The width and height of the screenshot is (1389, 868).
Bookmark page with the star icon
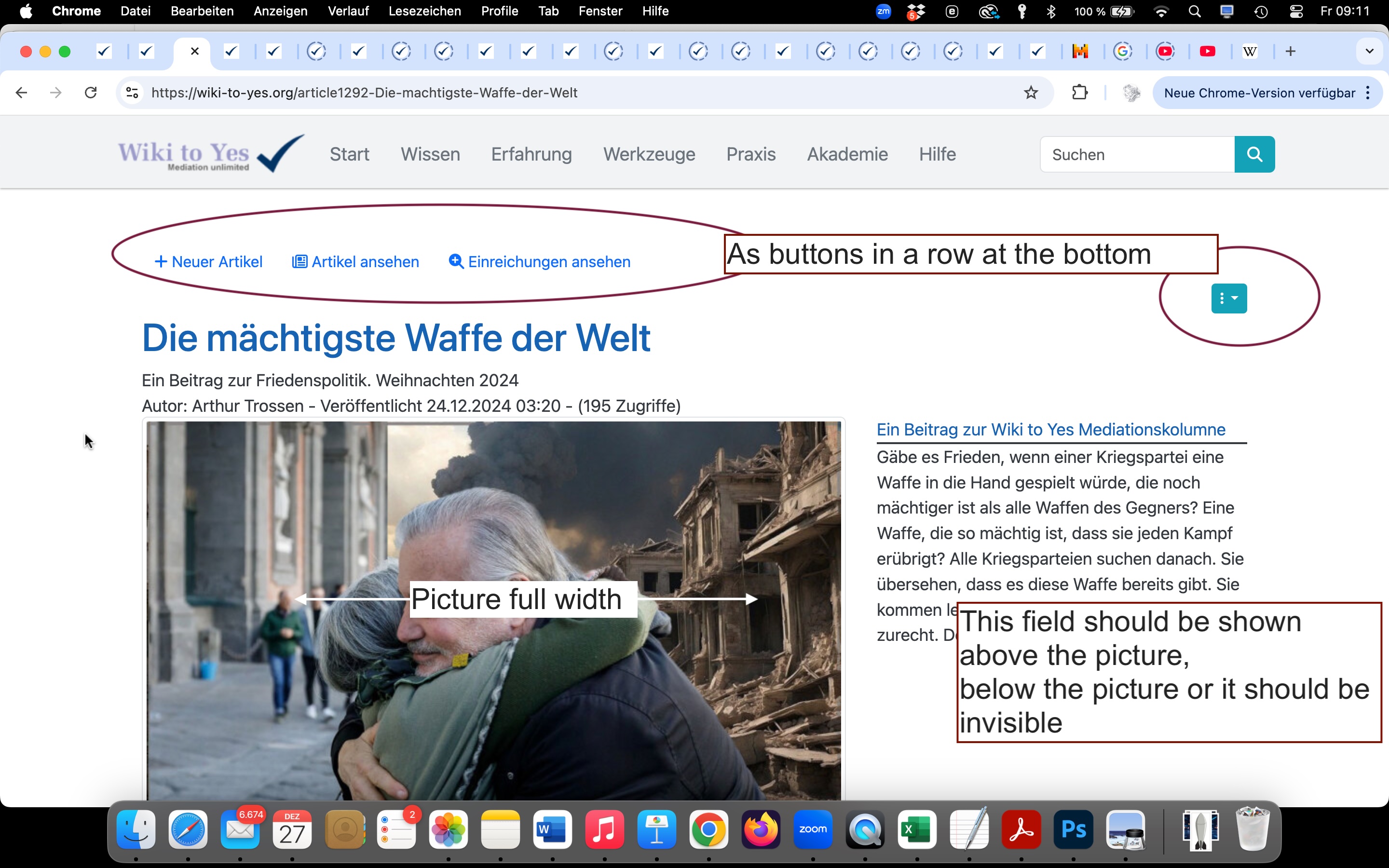coord(1031,93)
